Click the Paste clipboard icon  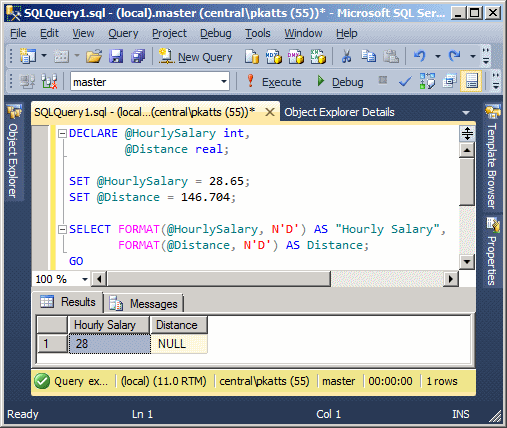point(391,56)
